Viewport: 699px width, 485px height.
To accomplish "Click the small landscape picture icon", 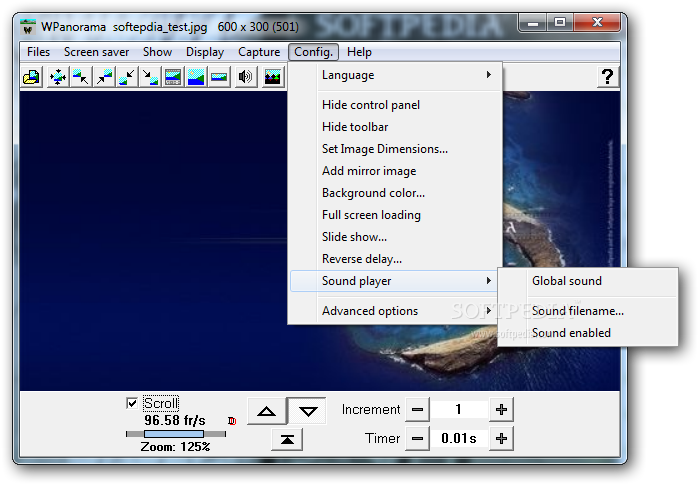I will 219,77.
